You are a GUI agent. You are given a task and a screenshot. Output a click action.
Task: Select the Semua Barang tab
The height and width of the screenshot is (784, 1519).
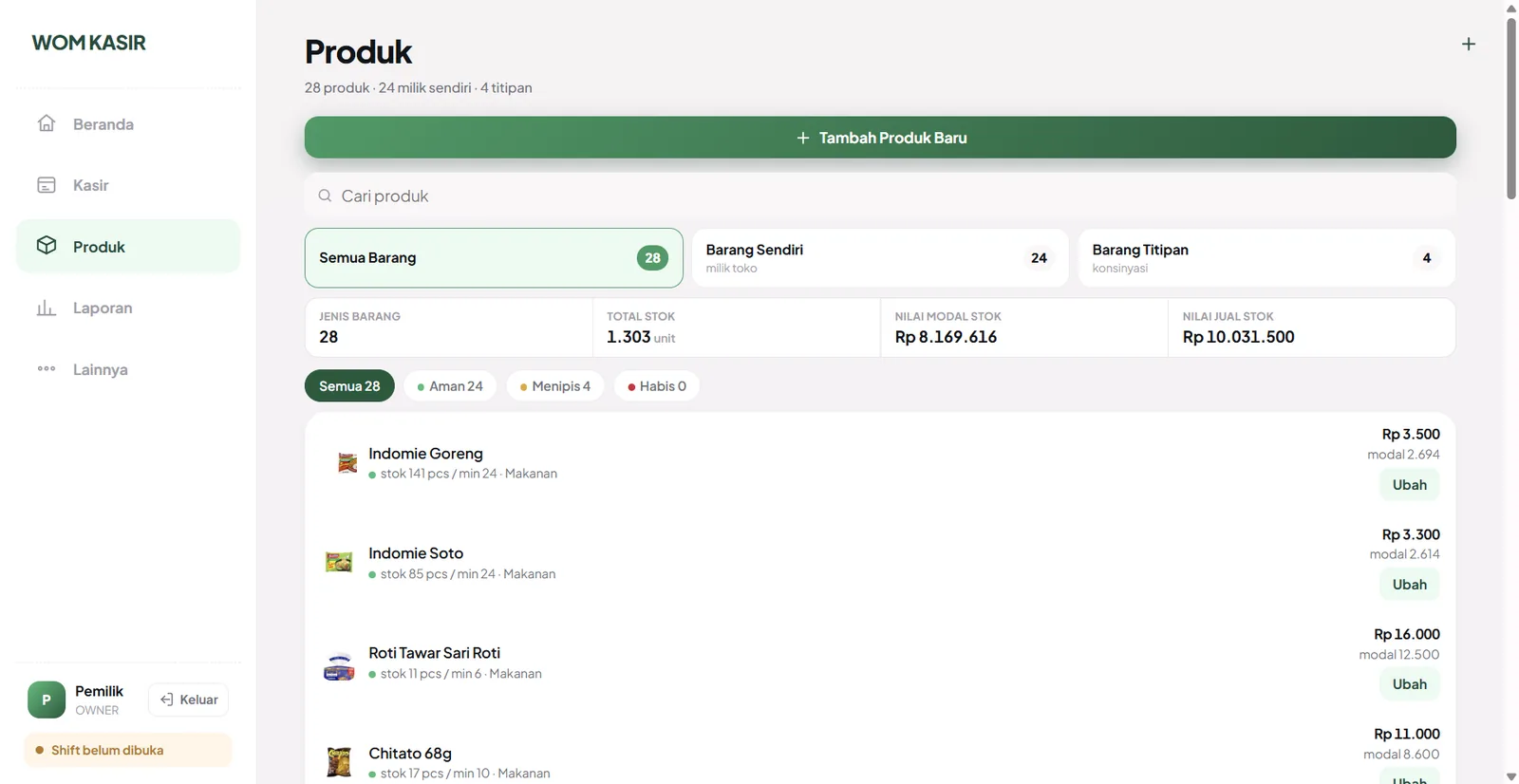[494, 257]
